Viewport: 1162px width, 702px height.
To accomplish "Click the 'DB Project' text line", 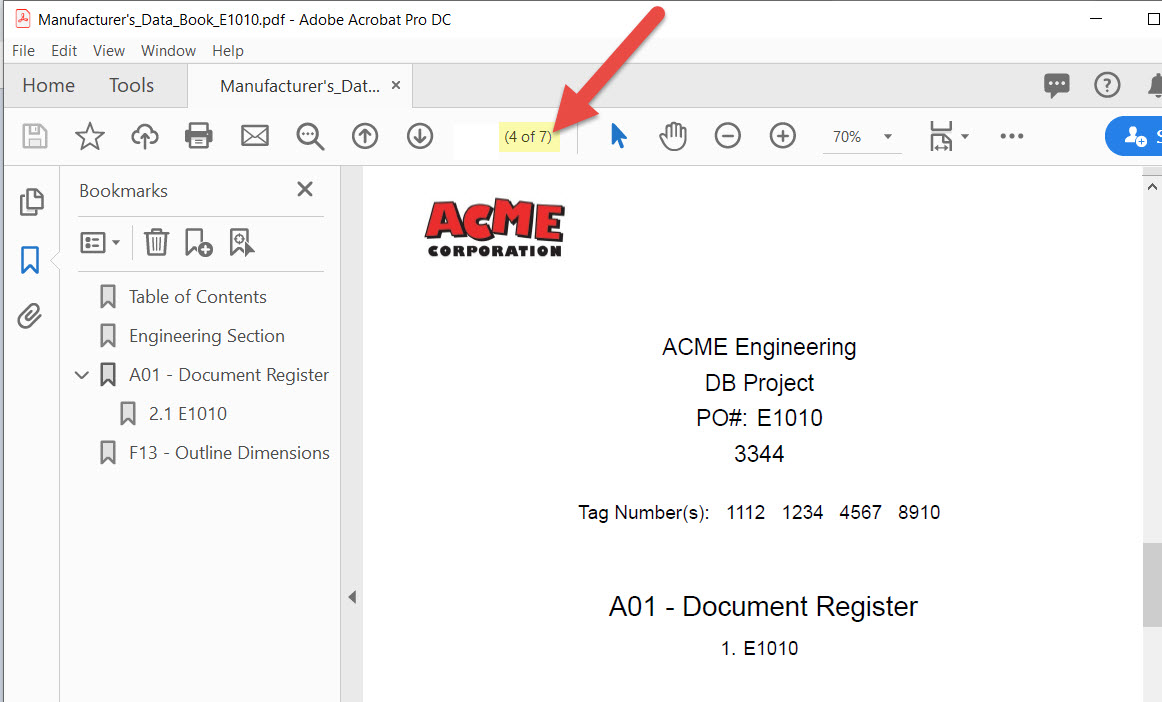I will (760, 383).
